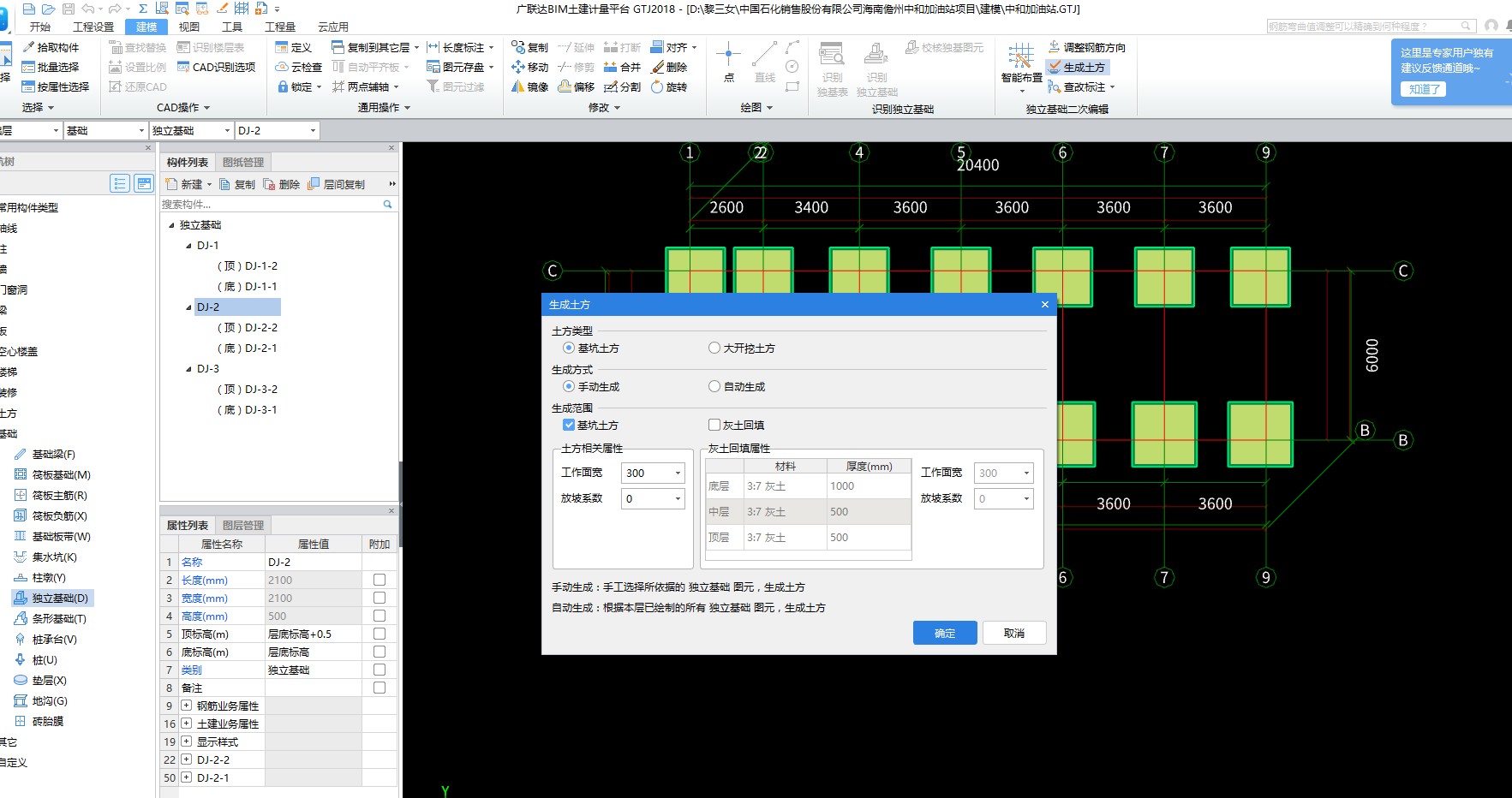Click 调整钢筋方向 adjust rebar direction
The image size is (1512, 798).
click(1087, 47)
